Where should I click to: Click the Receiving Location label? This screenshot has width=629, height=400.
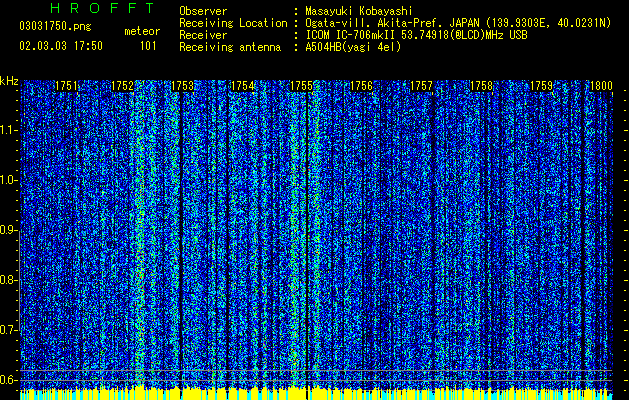pos(233,23)
